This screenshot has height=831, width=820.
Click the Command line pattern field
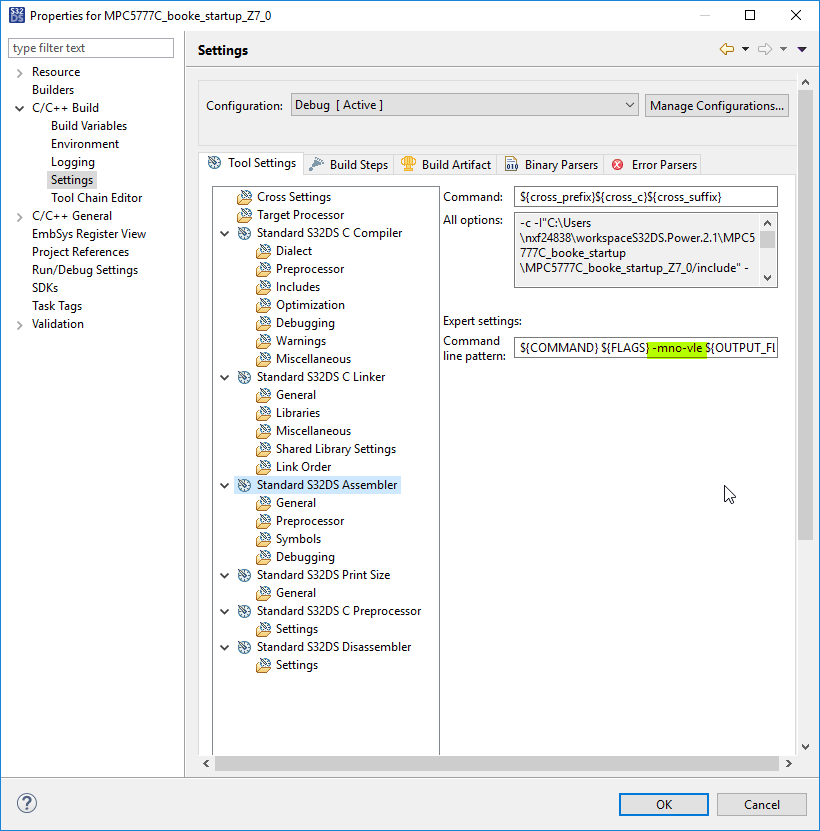pyautogui.click(x=646, y=348)
